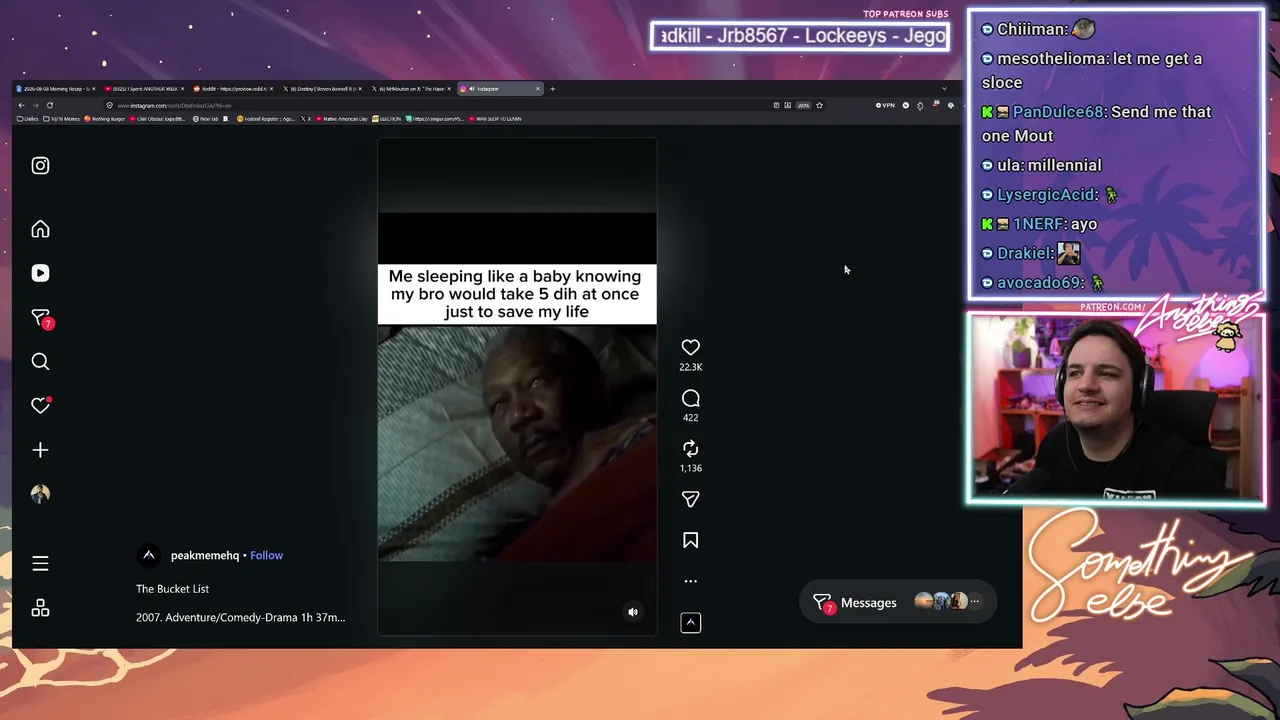1280x720 pixels.
Task: Switch to the Reddit browser tab
Action: [232, 89]
